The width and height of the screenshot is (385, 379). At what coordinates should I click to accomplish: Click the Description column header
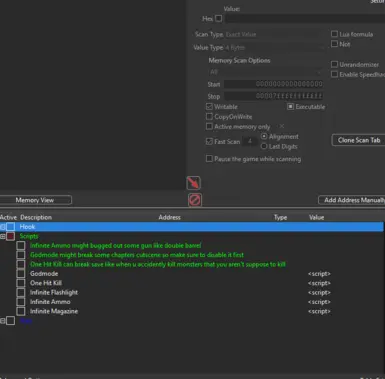coord(36,217)
